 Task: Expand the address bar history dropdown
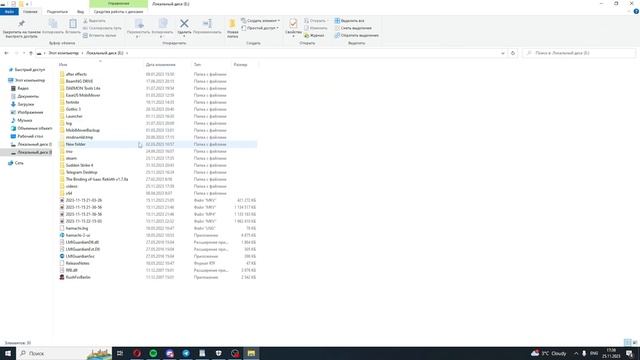[x=502, y=53]
